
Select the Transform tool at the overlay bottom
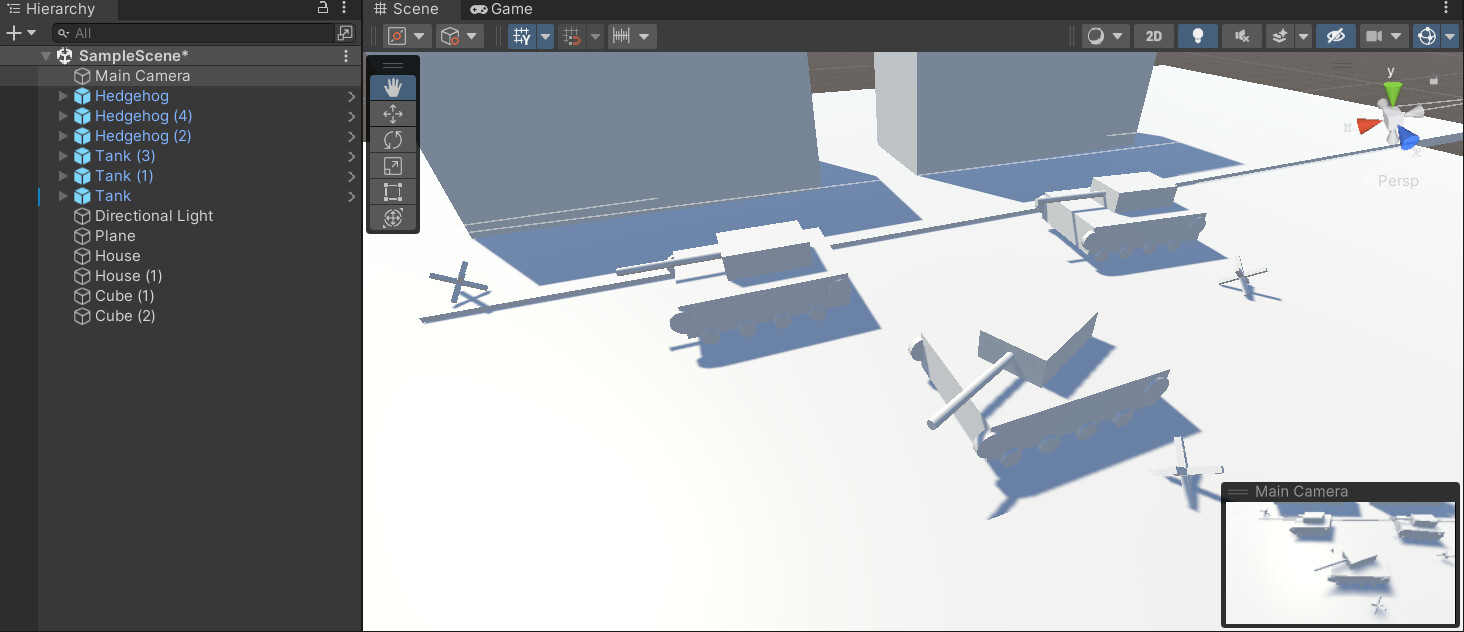pyautogui.click(x=393, y=218)
